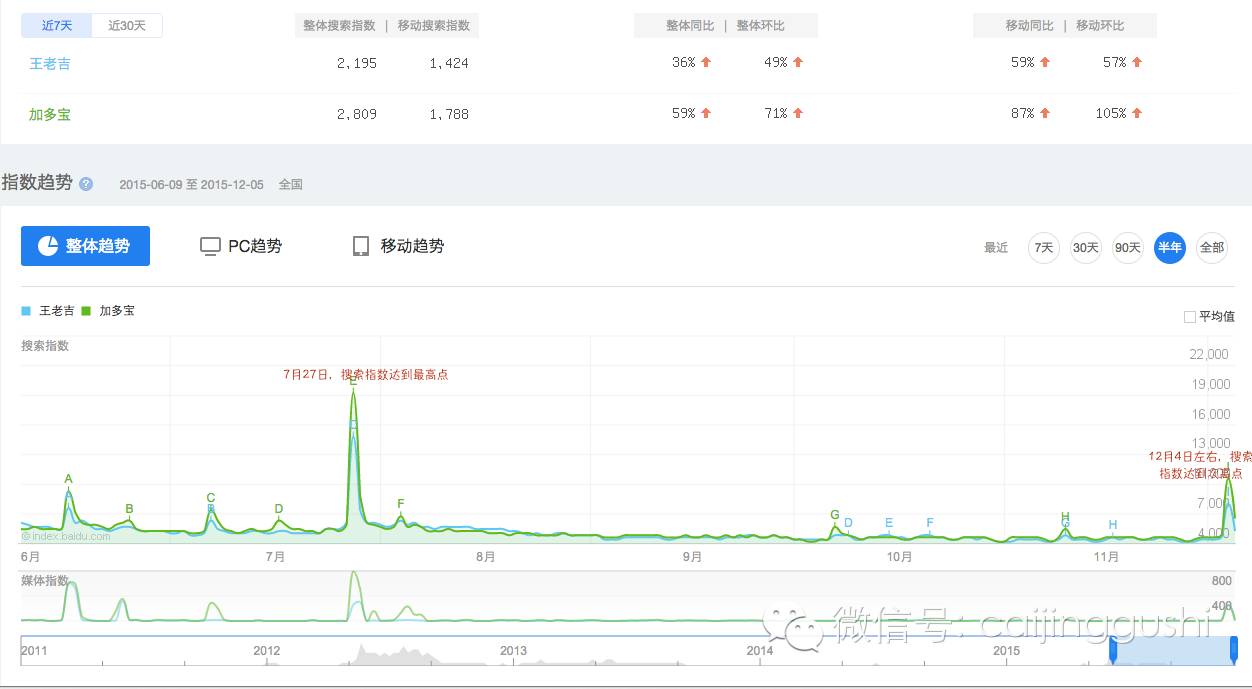
Task: Click green news marker C before July
Action: (x=211, y=498)
